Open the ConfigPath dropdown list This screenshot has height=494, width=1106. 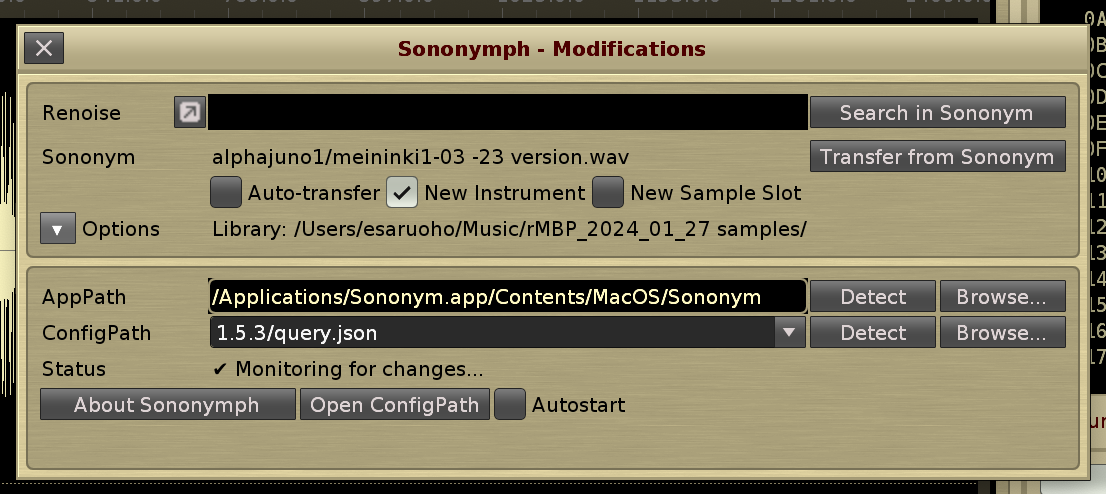788,333
